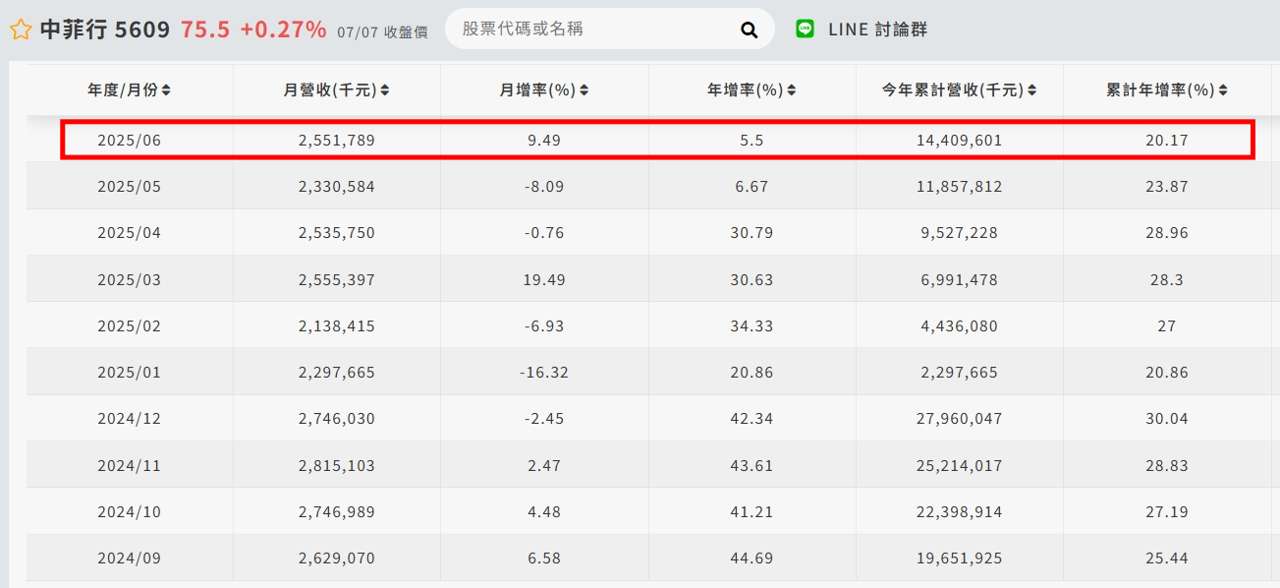1280x588 pixels.
Task: Sort by 年增率(%) column
Action: pos(751,90)
